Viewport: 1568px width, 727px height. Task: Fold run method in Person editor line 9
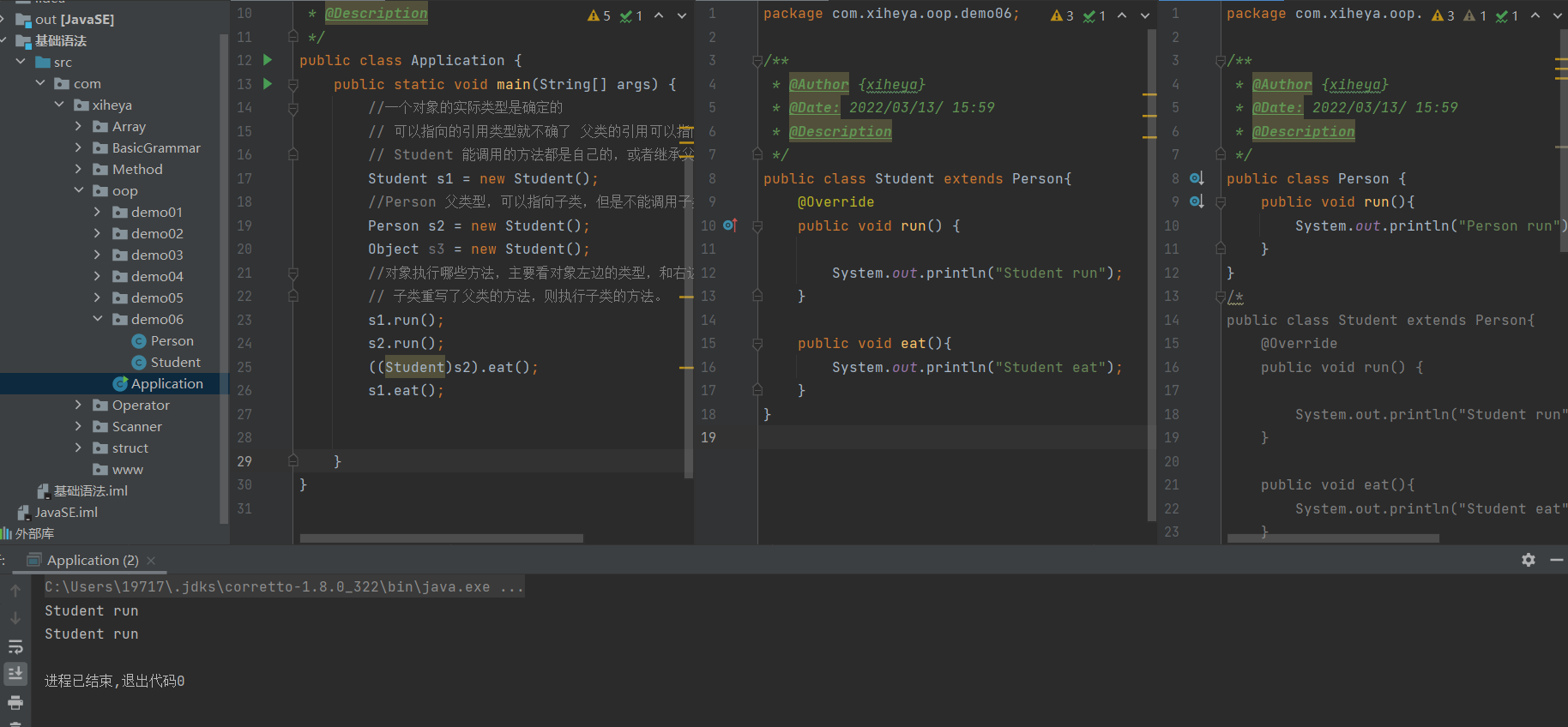[x=1221, y=202]
